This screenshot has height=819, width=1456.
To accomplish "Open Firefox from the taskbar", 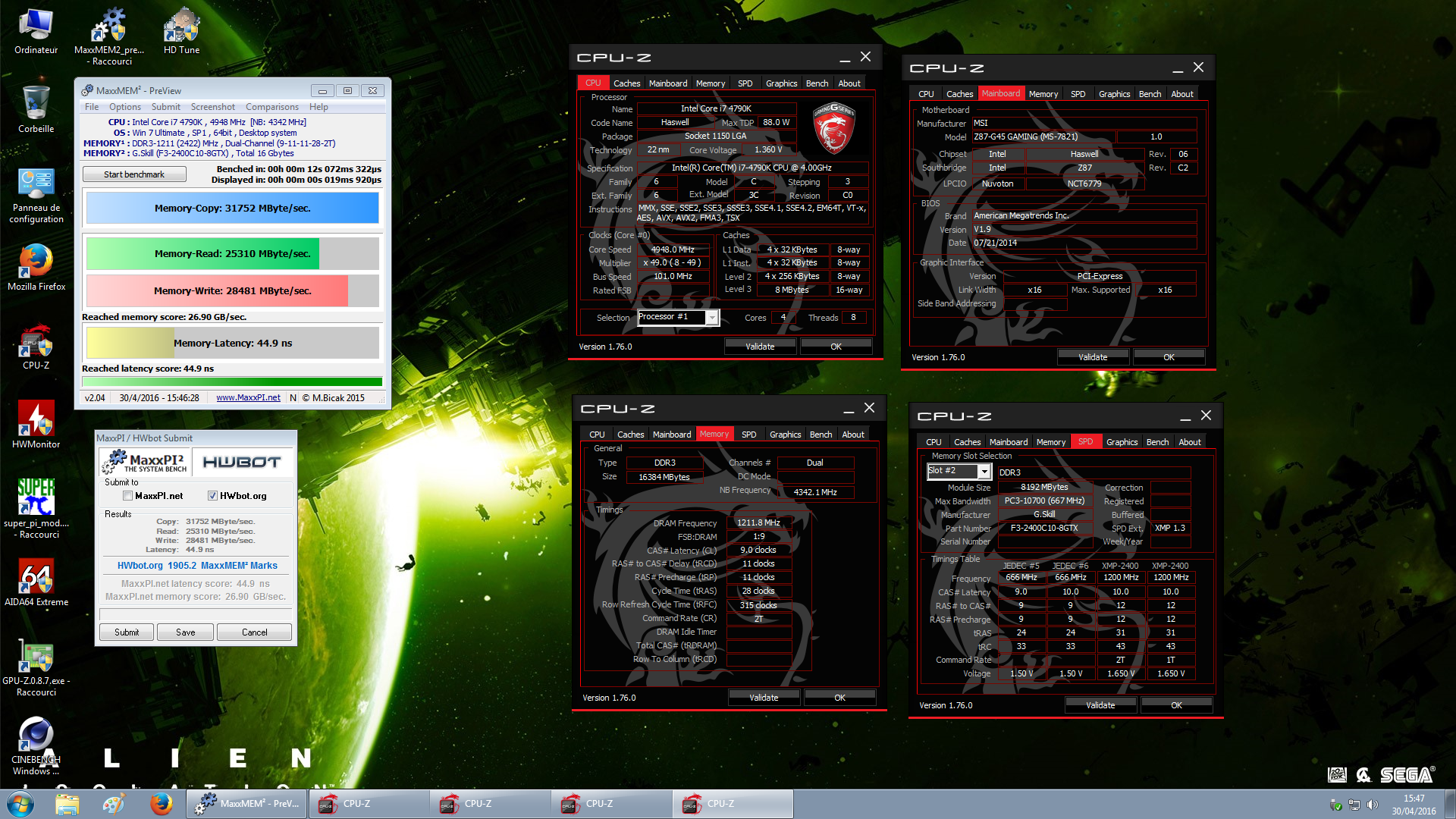I will tap(161, 804).
